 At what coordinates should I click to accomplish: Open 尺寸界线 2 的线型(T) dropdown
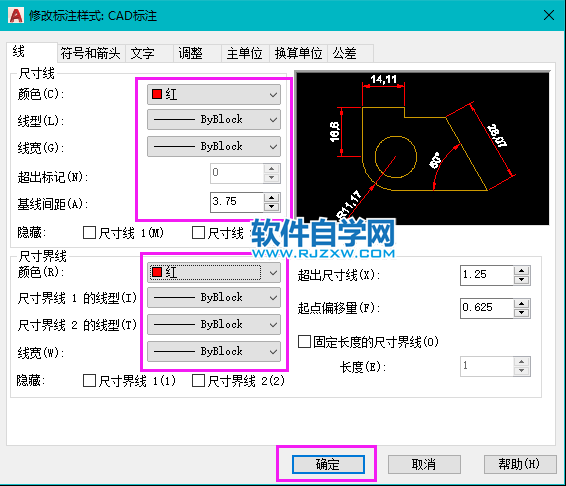coord(214,324)
